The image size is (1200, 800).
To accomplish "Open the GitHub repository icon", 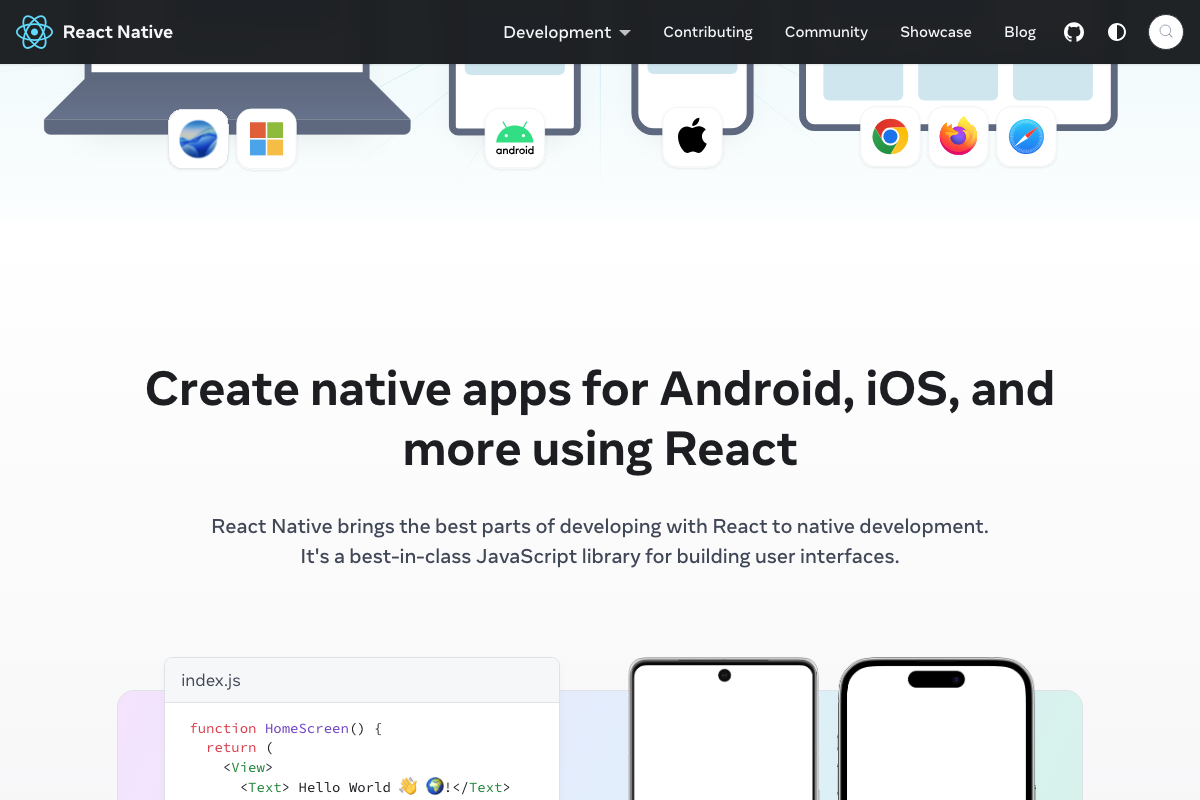I will [x=1074, y=32].
